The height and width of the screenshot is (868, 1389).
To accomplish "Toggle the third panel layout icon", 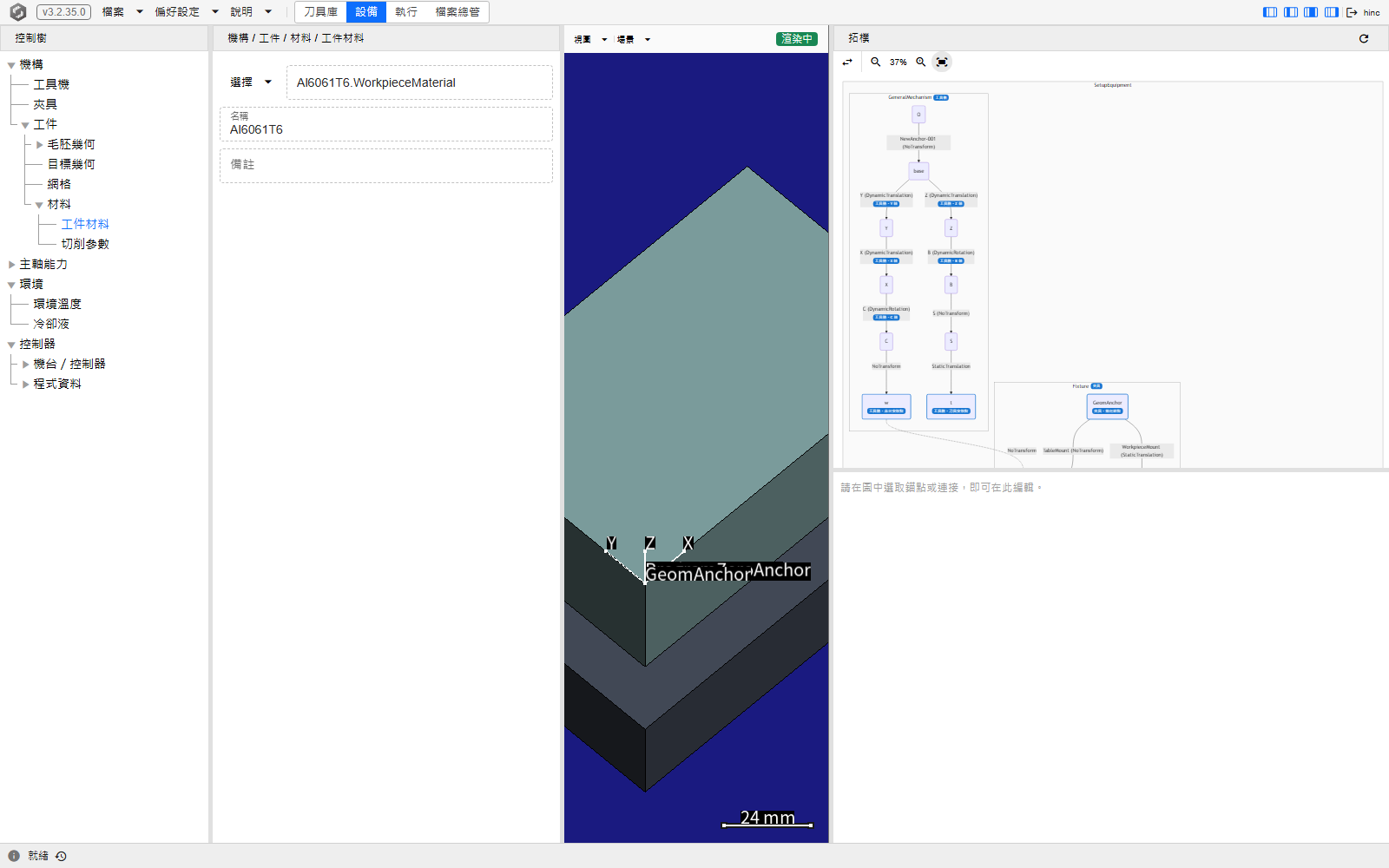I will coord(1311,12).
